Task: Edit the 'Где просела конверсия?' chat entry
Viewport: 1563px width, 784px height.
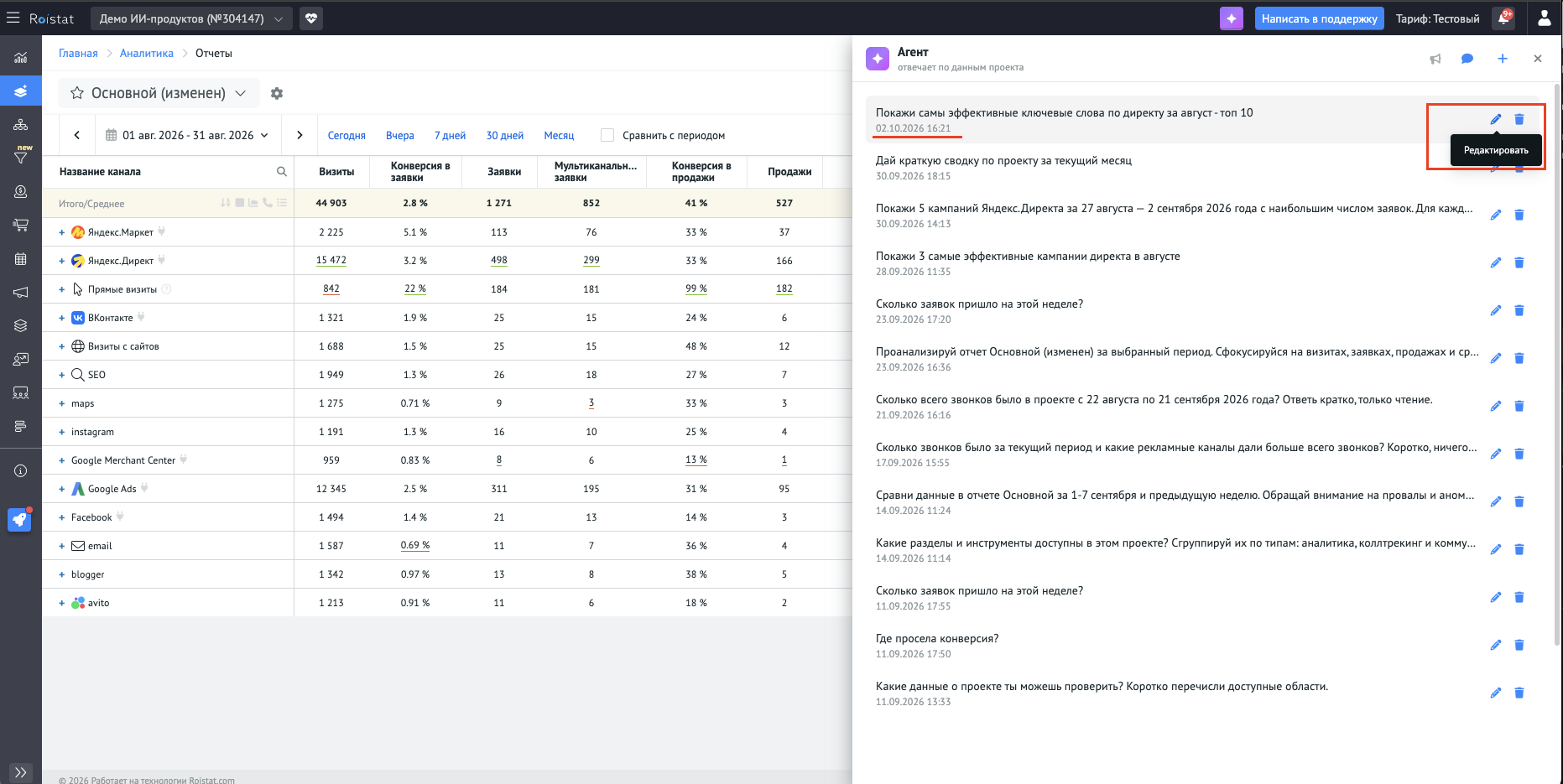Action: coord(1495,645)
